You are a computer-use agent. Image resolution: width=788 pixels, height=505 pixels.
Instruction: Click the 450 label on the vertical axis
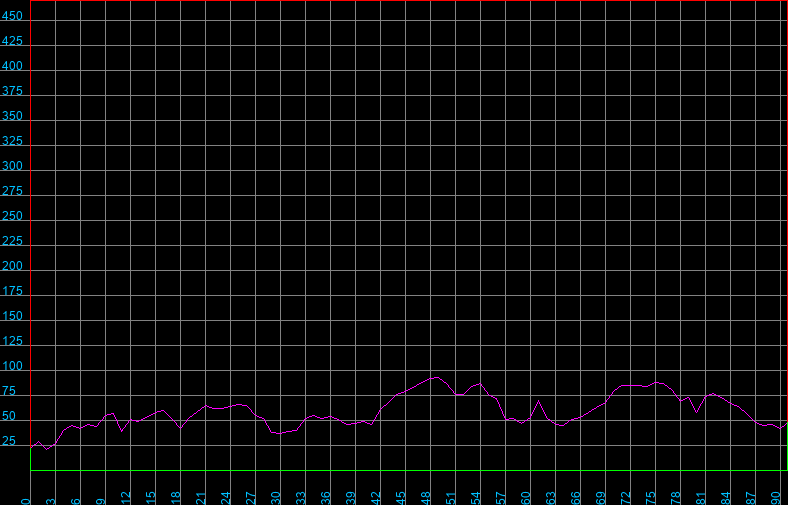tap(12, 16)
